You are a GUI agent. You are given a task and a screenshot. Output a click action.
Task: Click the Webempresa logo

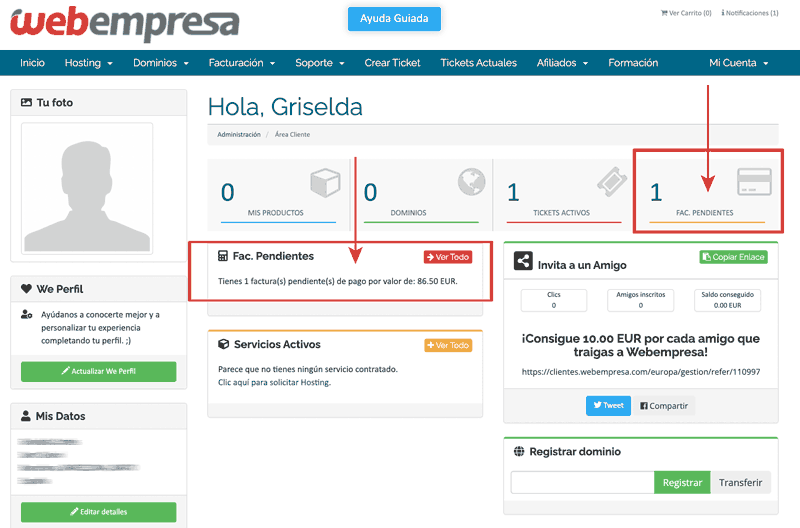125,22
